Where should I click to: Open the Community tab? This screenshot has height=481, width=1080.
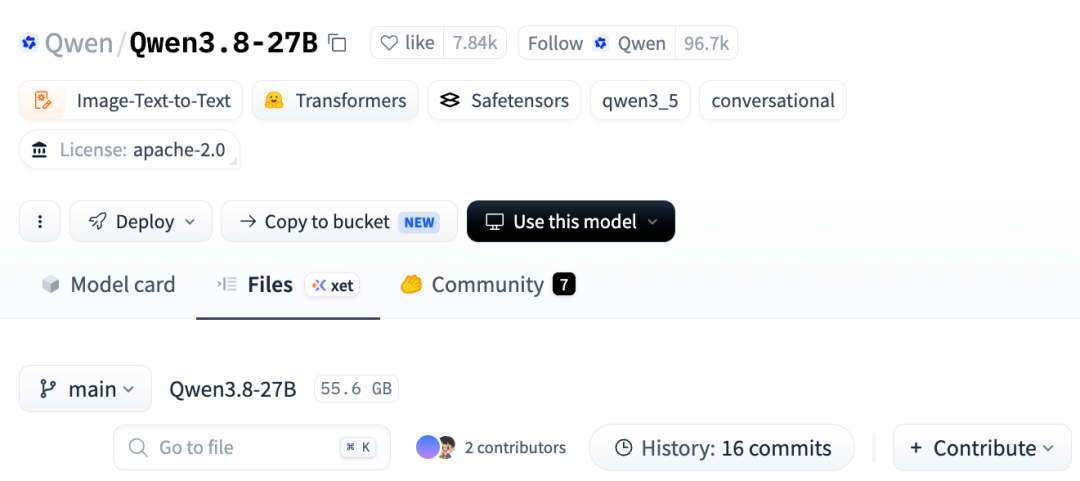pos(488,285)
